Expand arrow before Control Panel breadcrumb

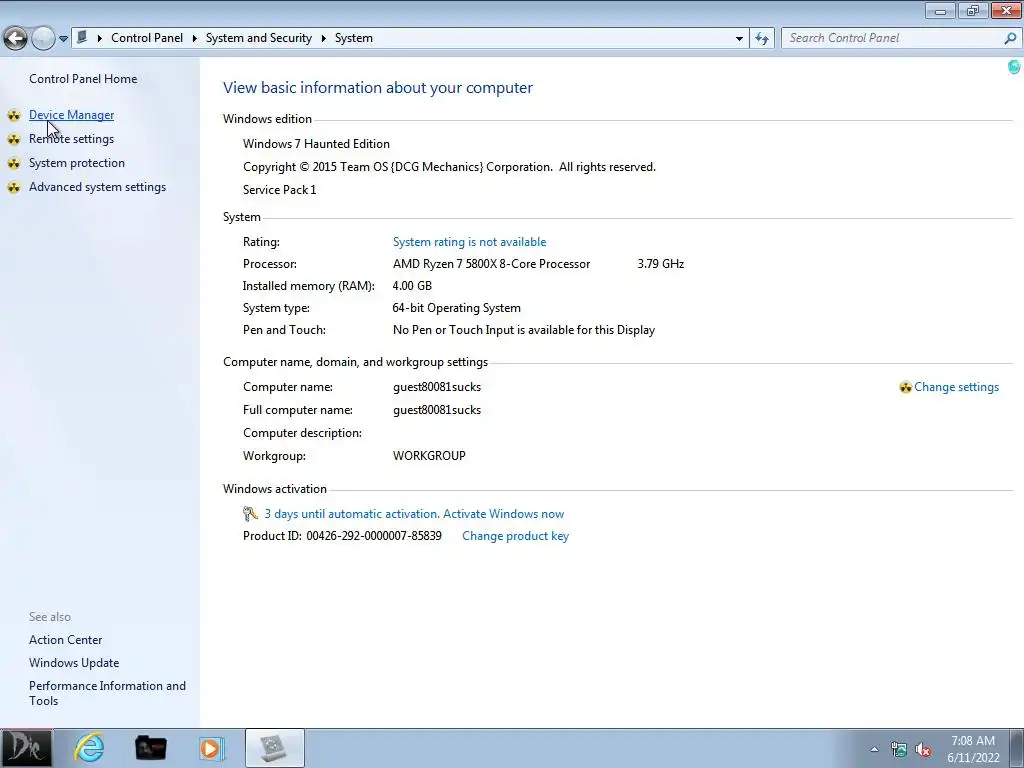99,39
